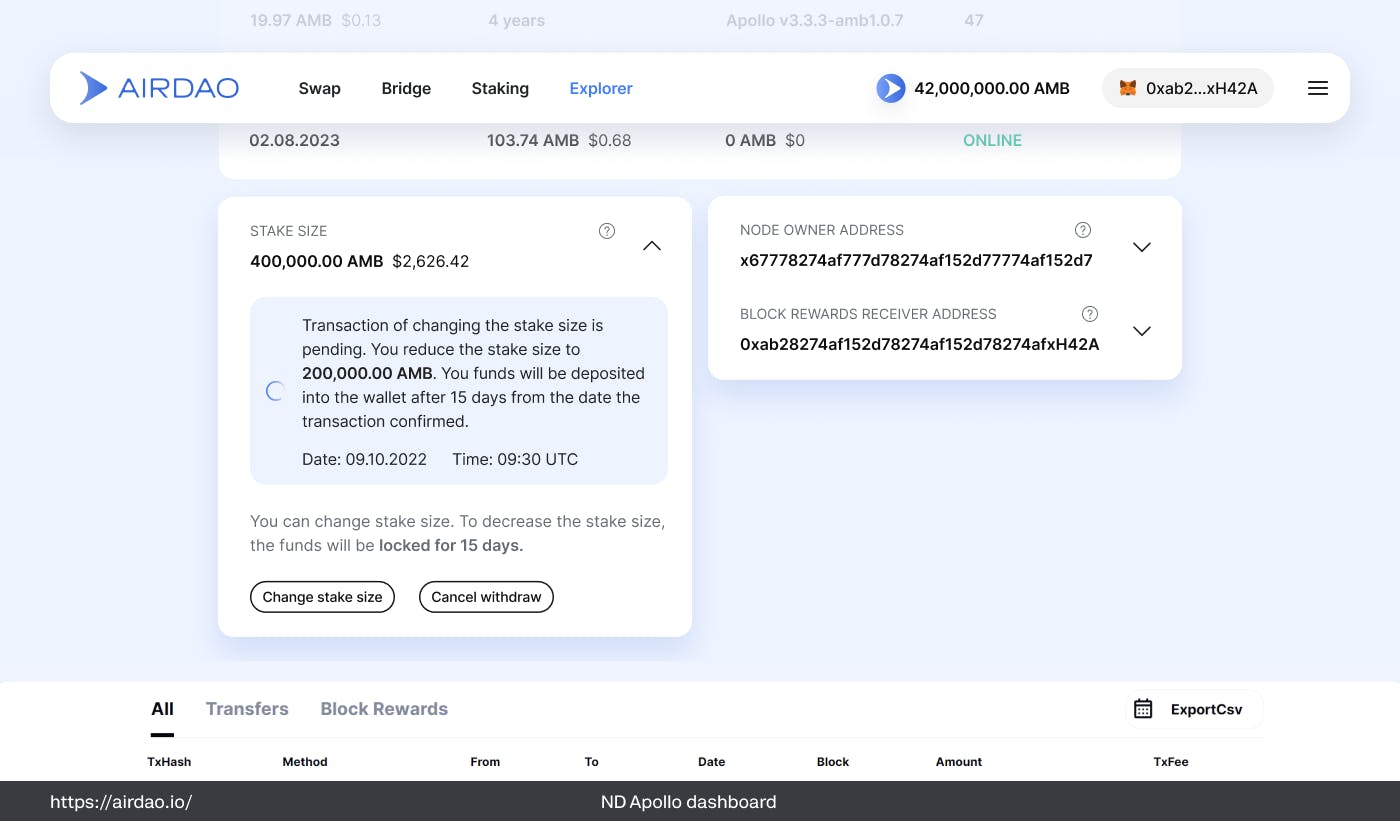This screenshot has height=821, width=1400.
Task: Collapse the Stake Size panel
Action: pyautogui.click(x=651, y=246)
